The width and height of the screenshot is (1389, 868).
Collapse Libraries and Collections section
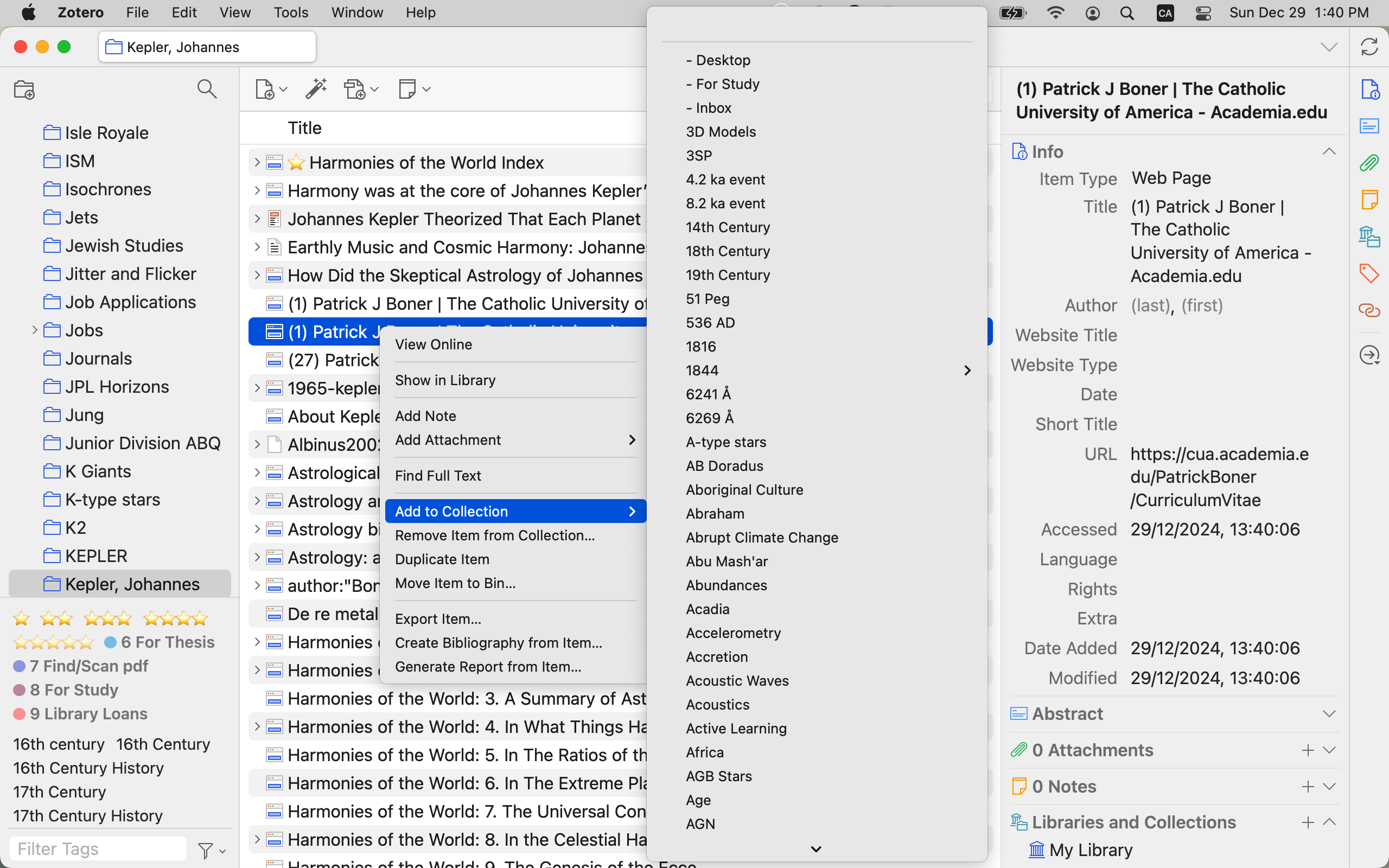(1329, 822)
